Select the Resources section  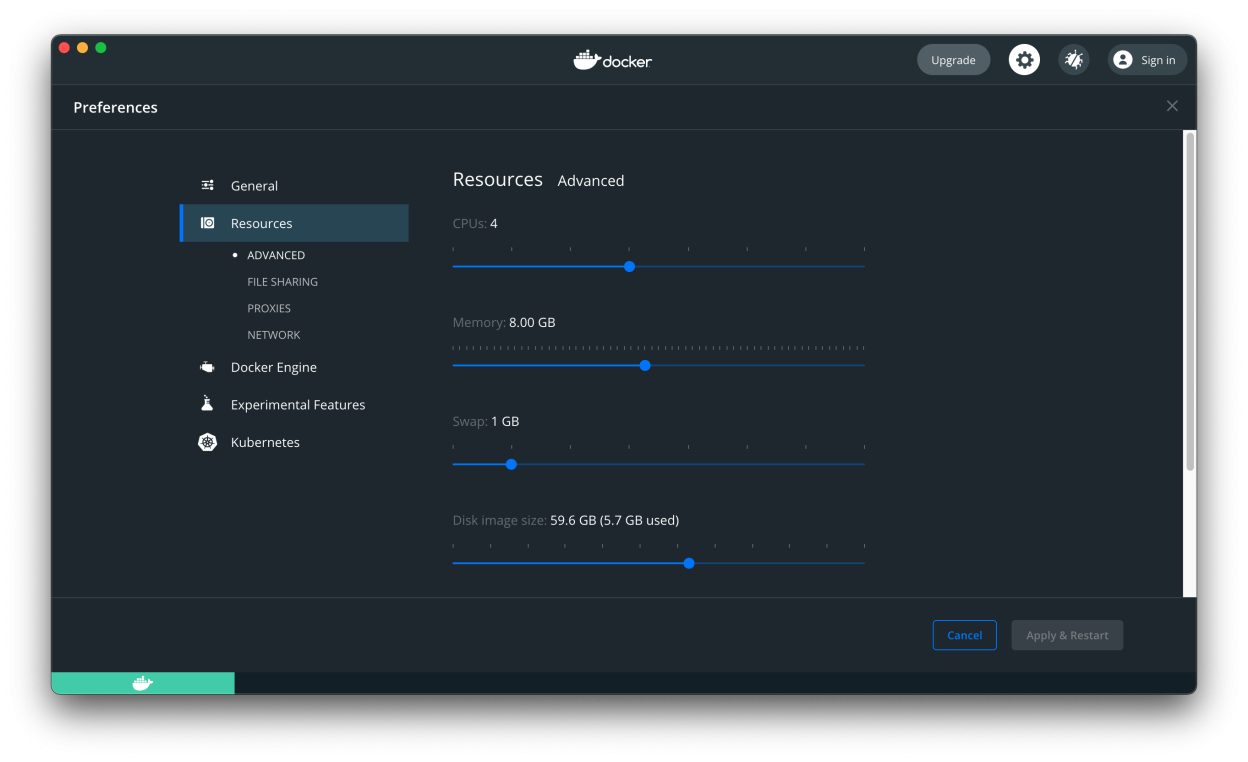click(294, 223)
